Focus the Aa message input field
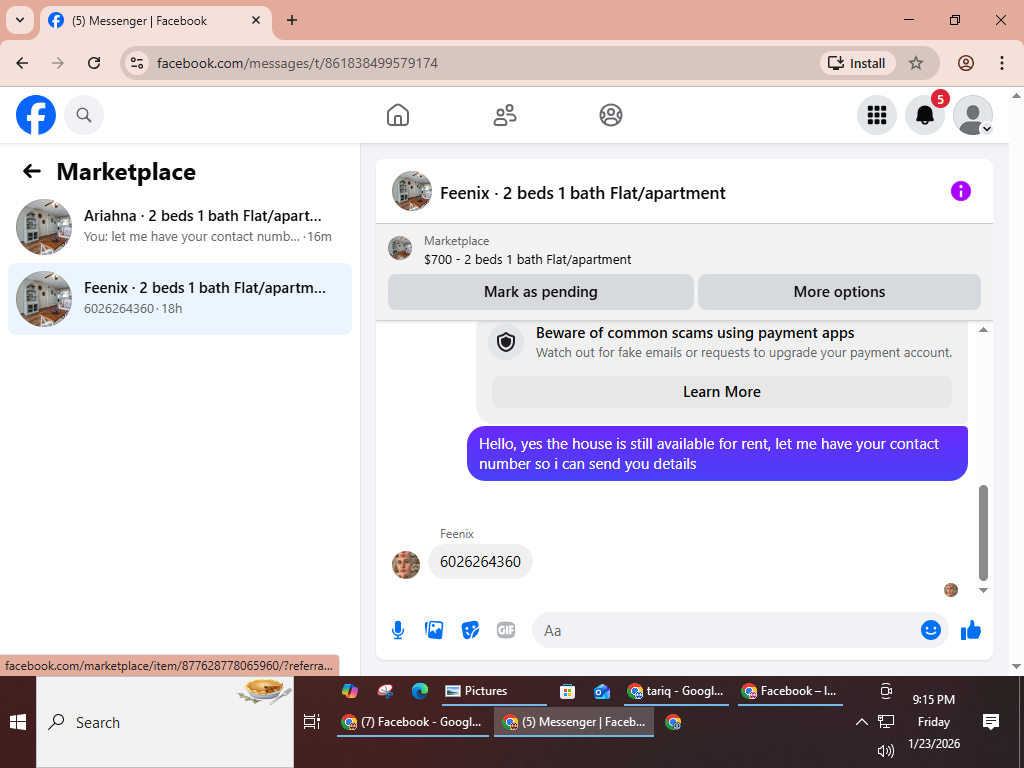 725,630
